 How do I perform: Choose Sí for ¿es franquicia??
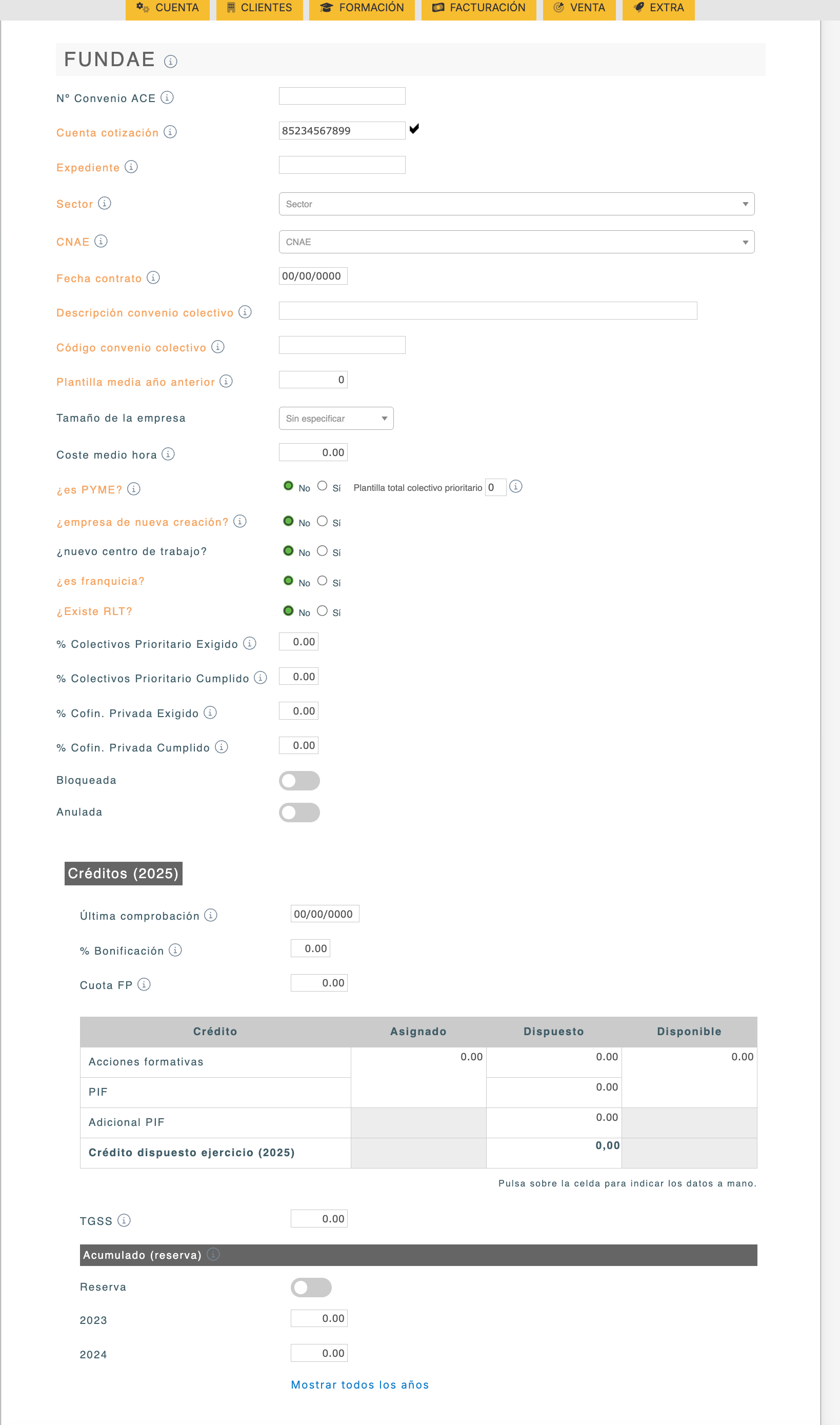tap(322, 580)
